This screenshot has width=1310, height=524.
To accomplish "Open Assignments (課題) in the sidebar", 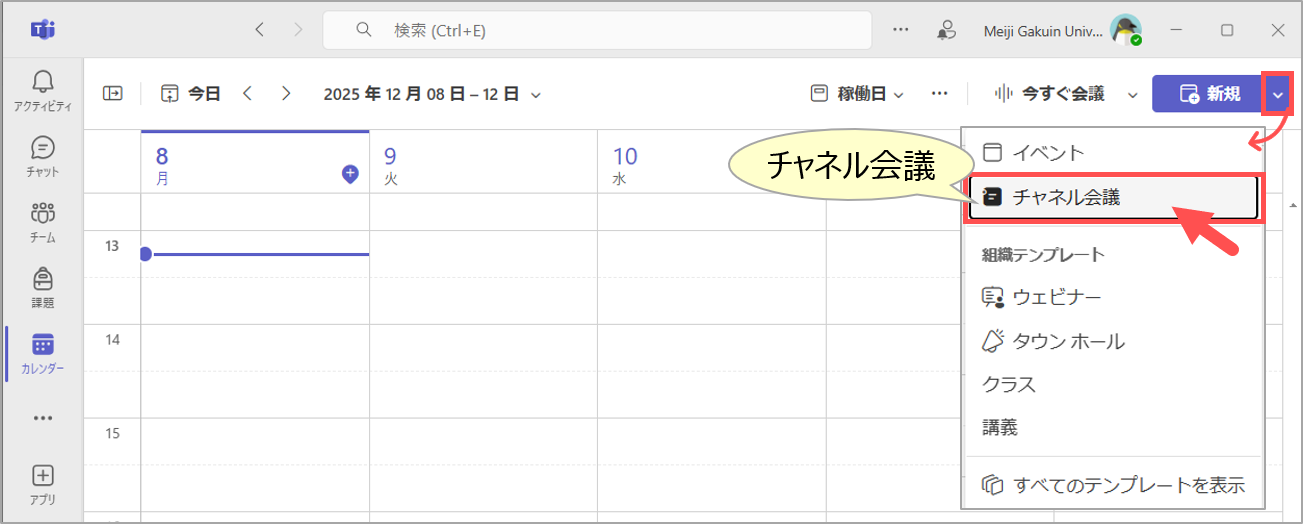I will tap(43, 285).
